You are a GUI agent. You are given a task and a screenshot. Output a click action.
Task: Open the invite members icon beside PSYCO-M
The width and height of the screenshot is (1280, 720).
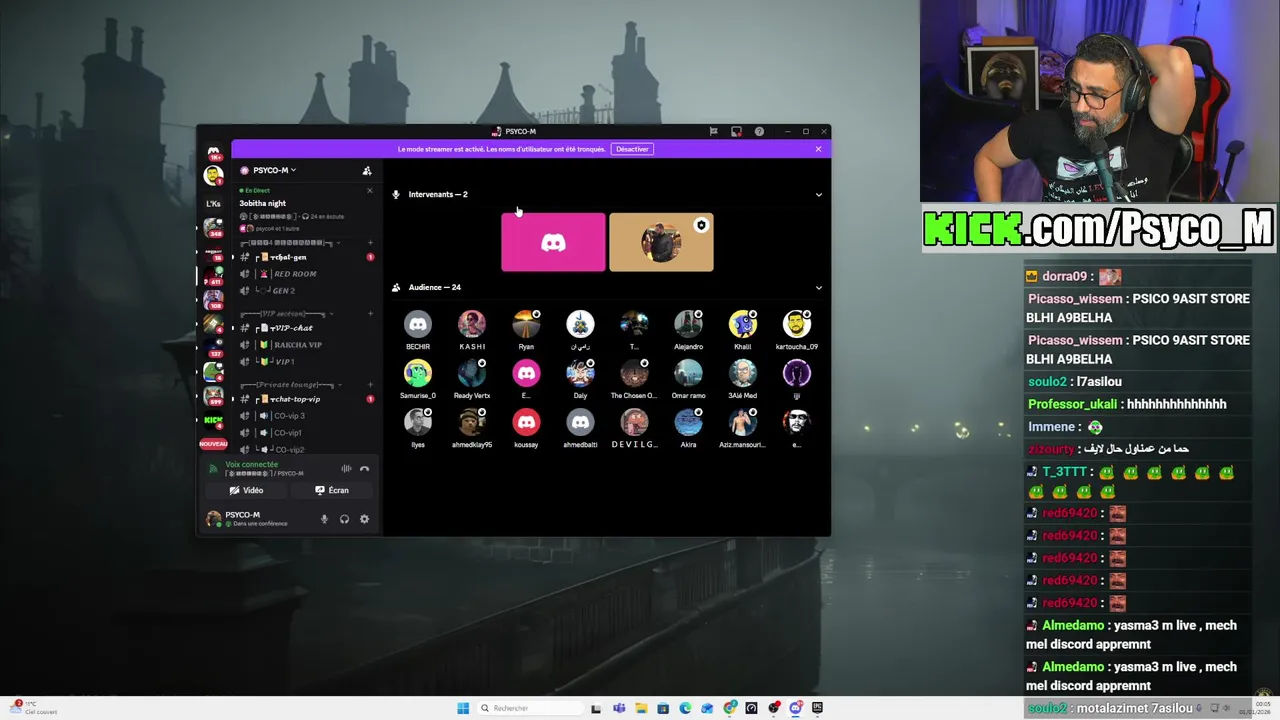(x=367, y=170)
